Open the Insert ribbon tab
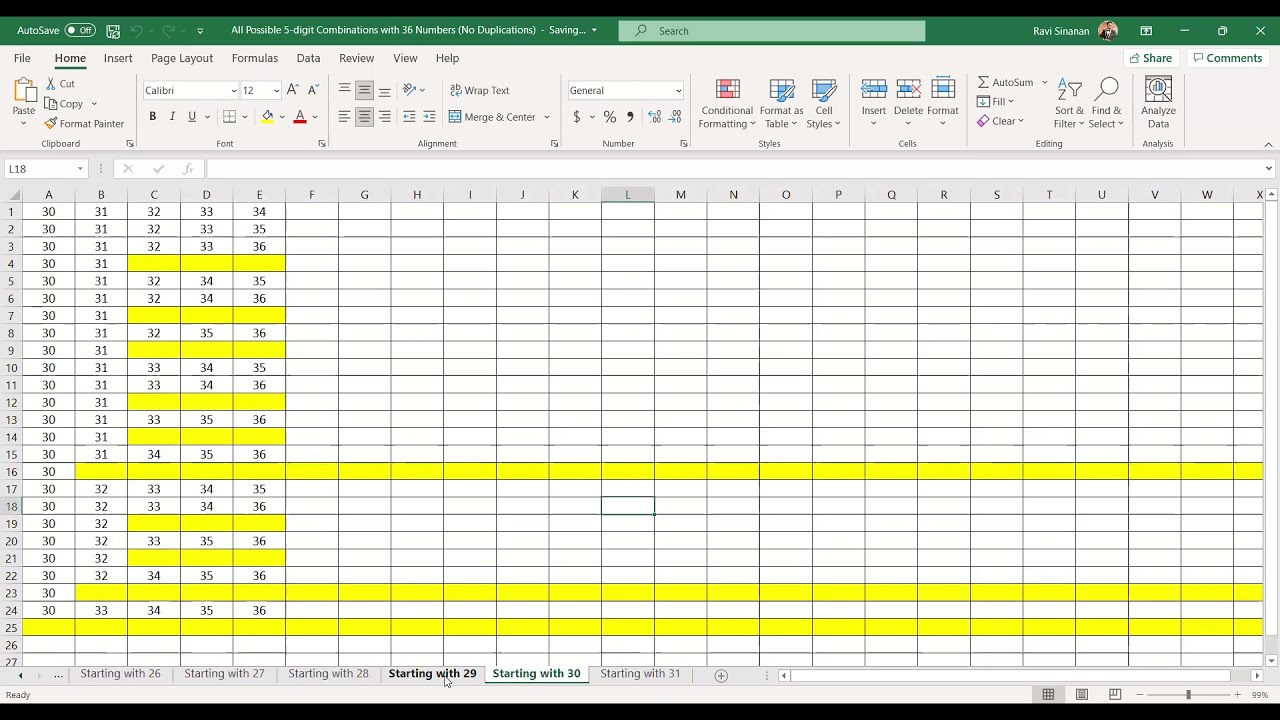 (118, 58)
